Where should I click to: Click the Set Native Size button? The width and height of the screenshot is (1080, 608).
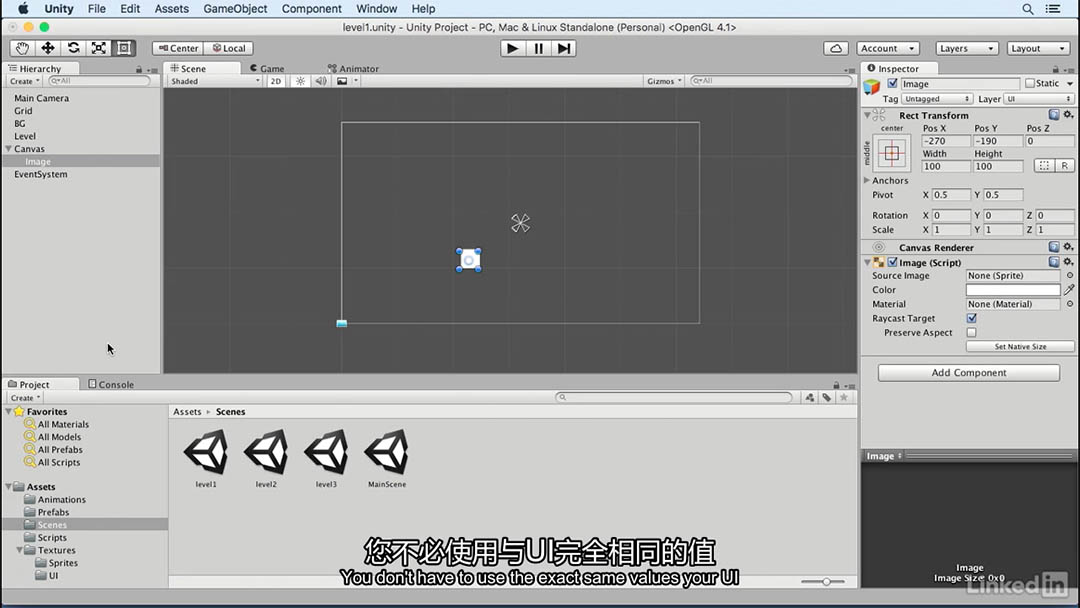[x=1020, y=346]
